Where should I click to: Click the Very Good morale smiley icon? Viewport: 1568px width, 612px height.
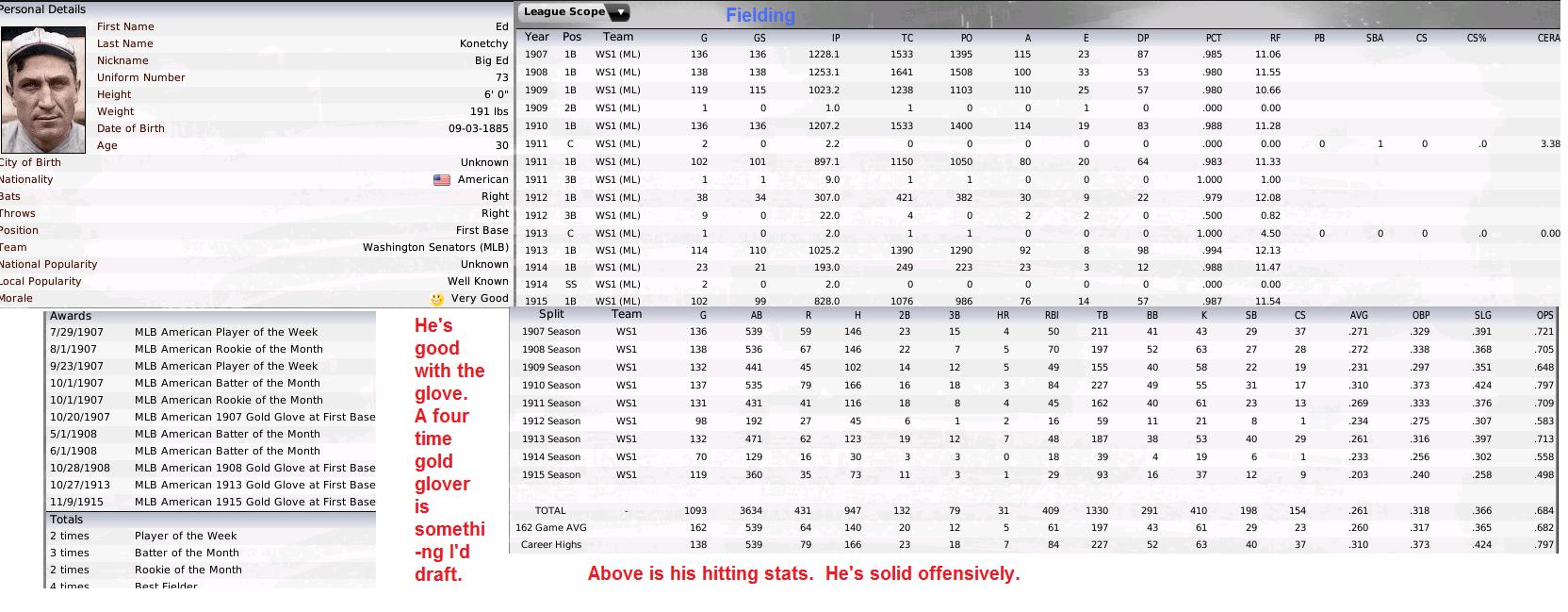(436, 299)
